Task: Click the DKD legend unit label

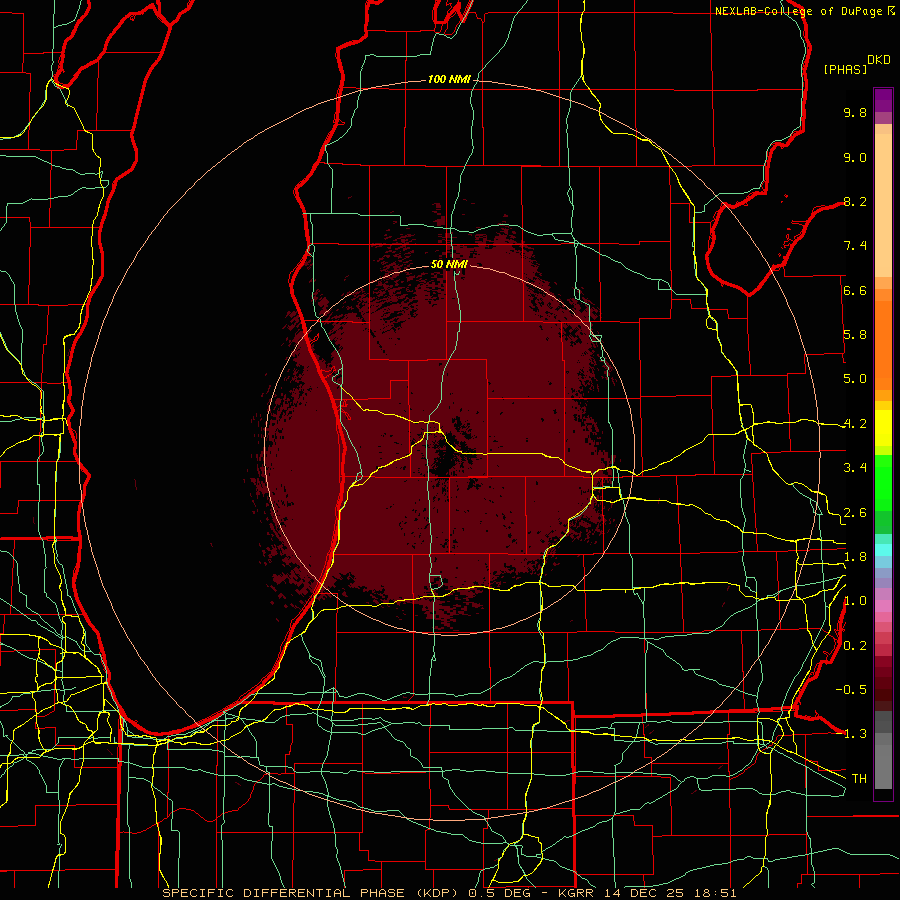Action: click(x=879, y=60)
